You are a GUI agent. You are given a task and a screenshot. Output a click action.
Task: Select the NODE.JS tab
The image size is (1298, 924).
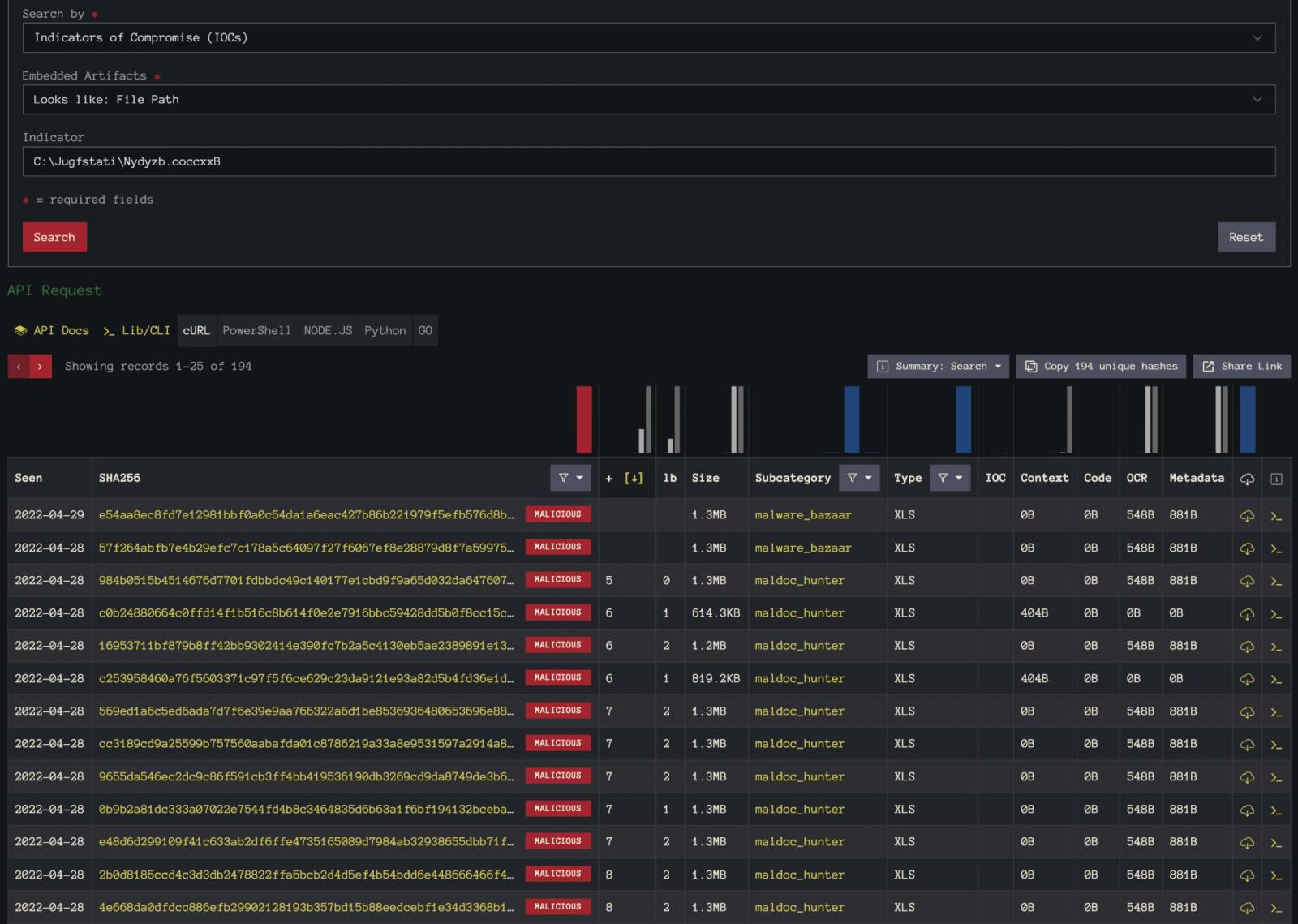pos(328,330)
